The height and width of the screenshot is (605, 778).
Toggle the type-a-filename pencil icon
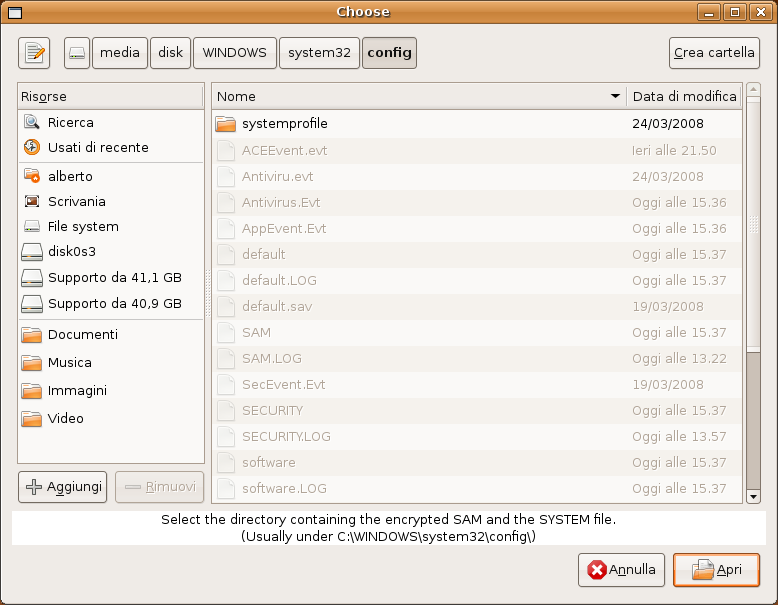click(34, 53)
